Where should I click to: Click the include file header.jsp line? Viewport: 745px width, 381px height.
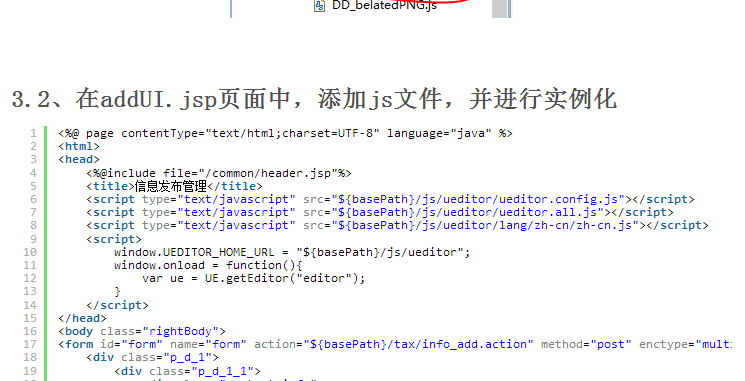click(219, 173)
